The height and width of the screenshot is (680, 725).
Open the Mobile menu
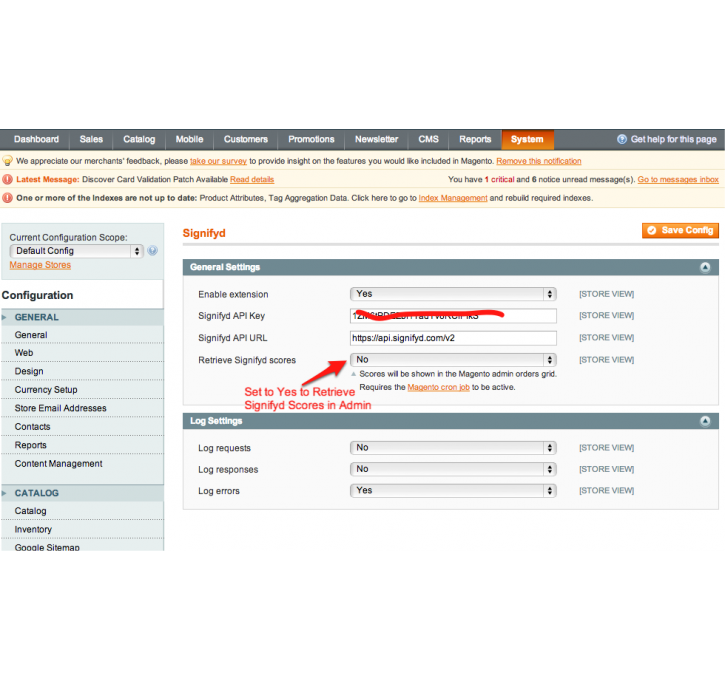pos(190,139)
